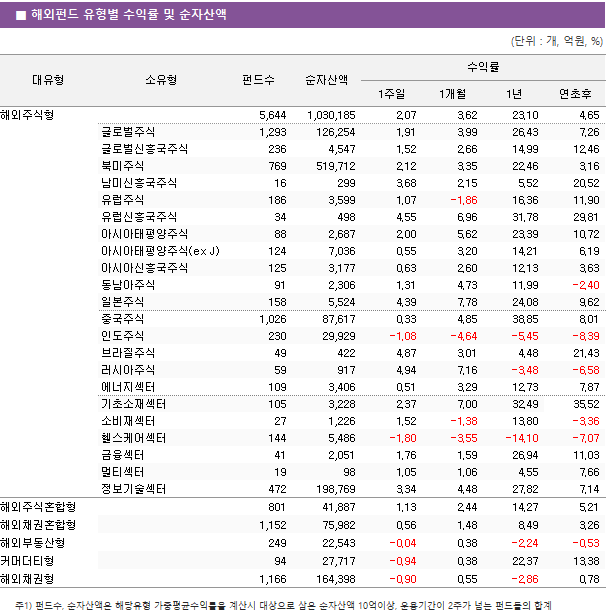610x612 pixels.
Task: Click the 중국주식 row label
Action: [x=123, y=319]
